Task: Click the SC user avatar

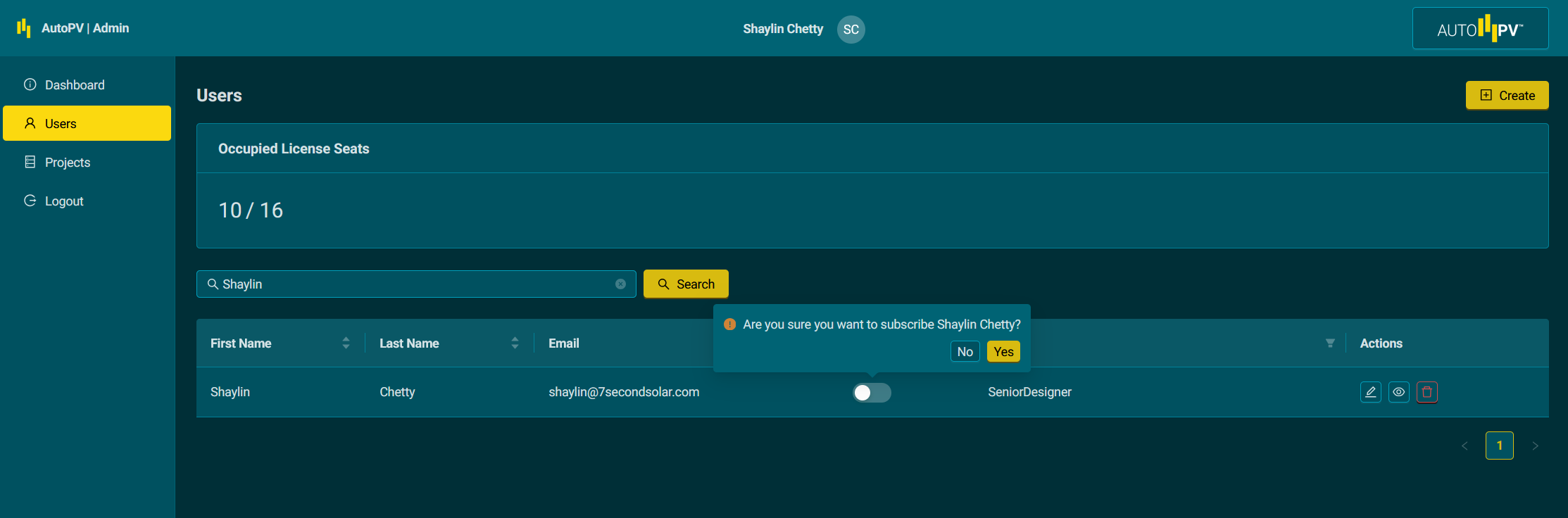Action: [x=851, y=30]
